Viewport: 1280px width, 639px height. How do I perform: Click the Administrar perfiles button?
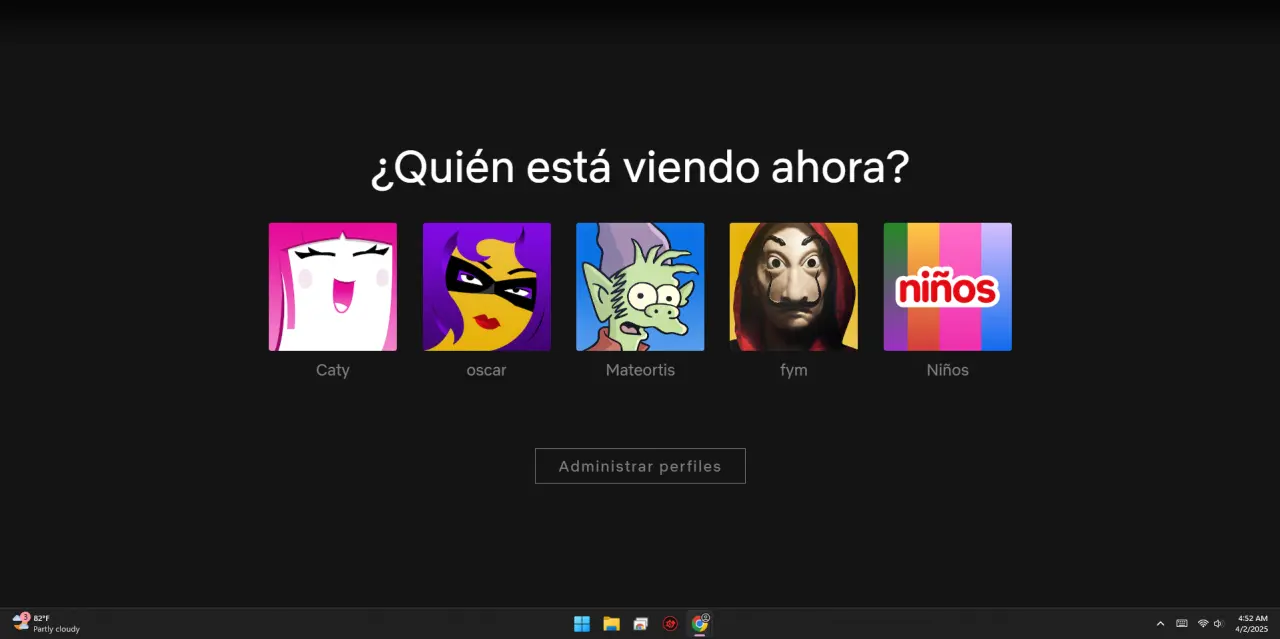(x=640, y=466)
